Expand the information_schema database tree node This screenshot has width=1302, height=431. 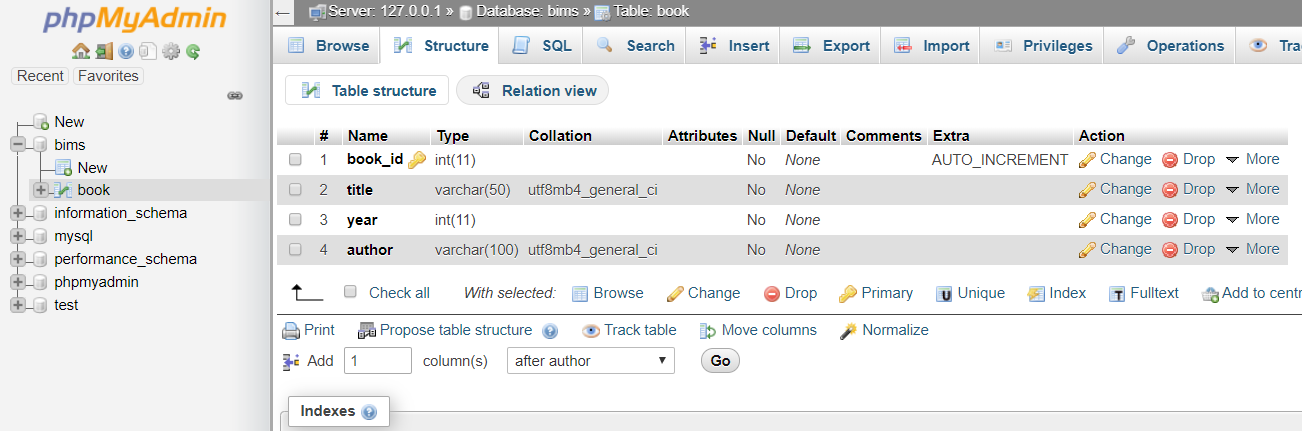(x=18, y=213)
